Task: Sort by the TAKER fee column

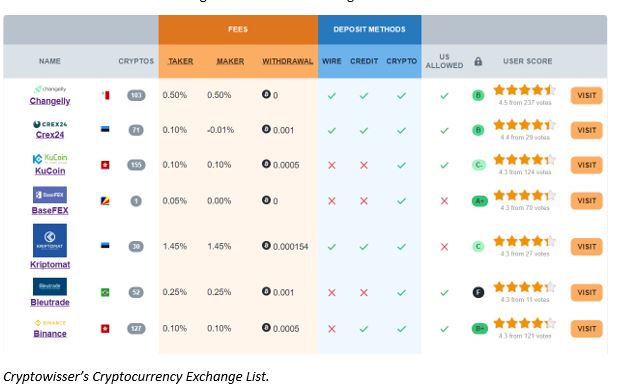Action: [x=181, y=61]
